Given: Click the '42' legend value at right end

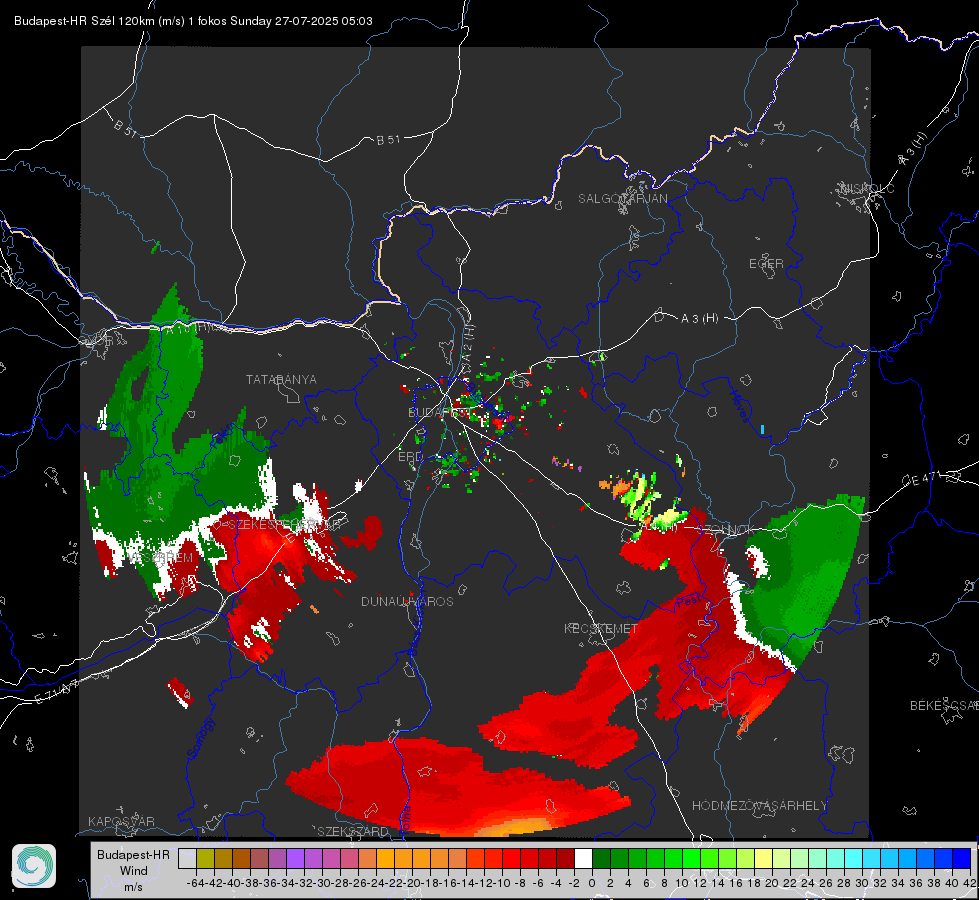Looking at the screenshot, I should pyautogui.click(x=970, y=883).
